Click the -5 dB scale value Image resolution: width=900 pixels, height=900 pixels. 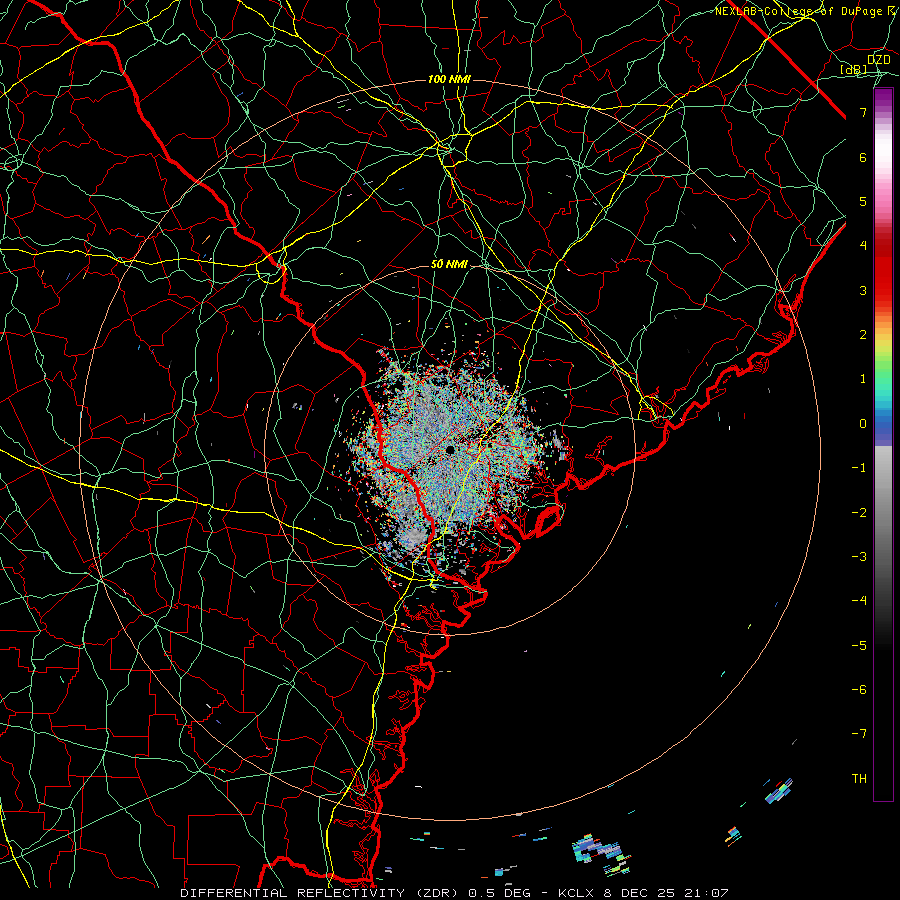pos(859,646)
